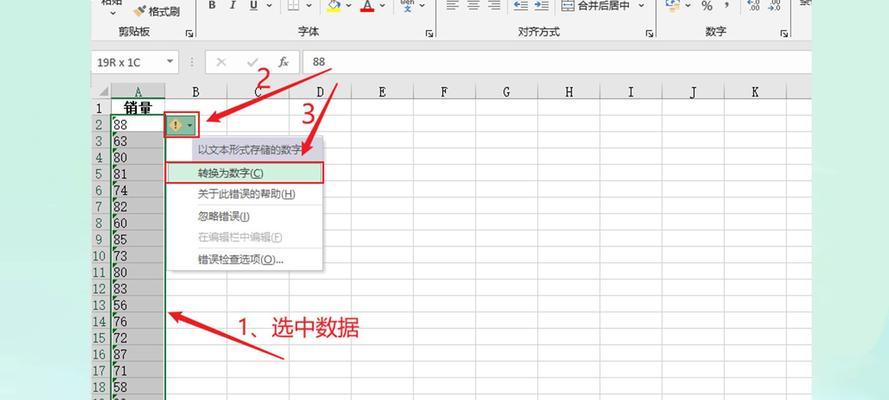
Task: Toggle italic formatting
Action: tap(232, 6)
